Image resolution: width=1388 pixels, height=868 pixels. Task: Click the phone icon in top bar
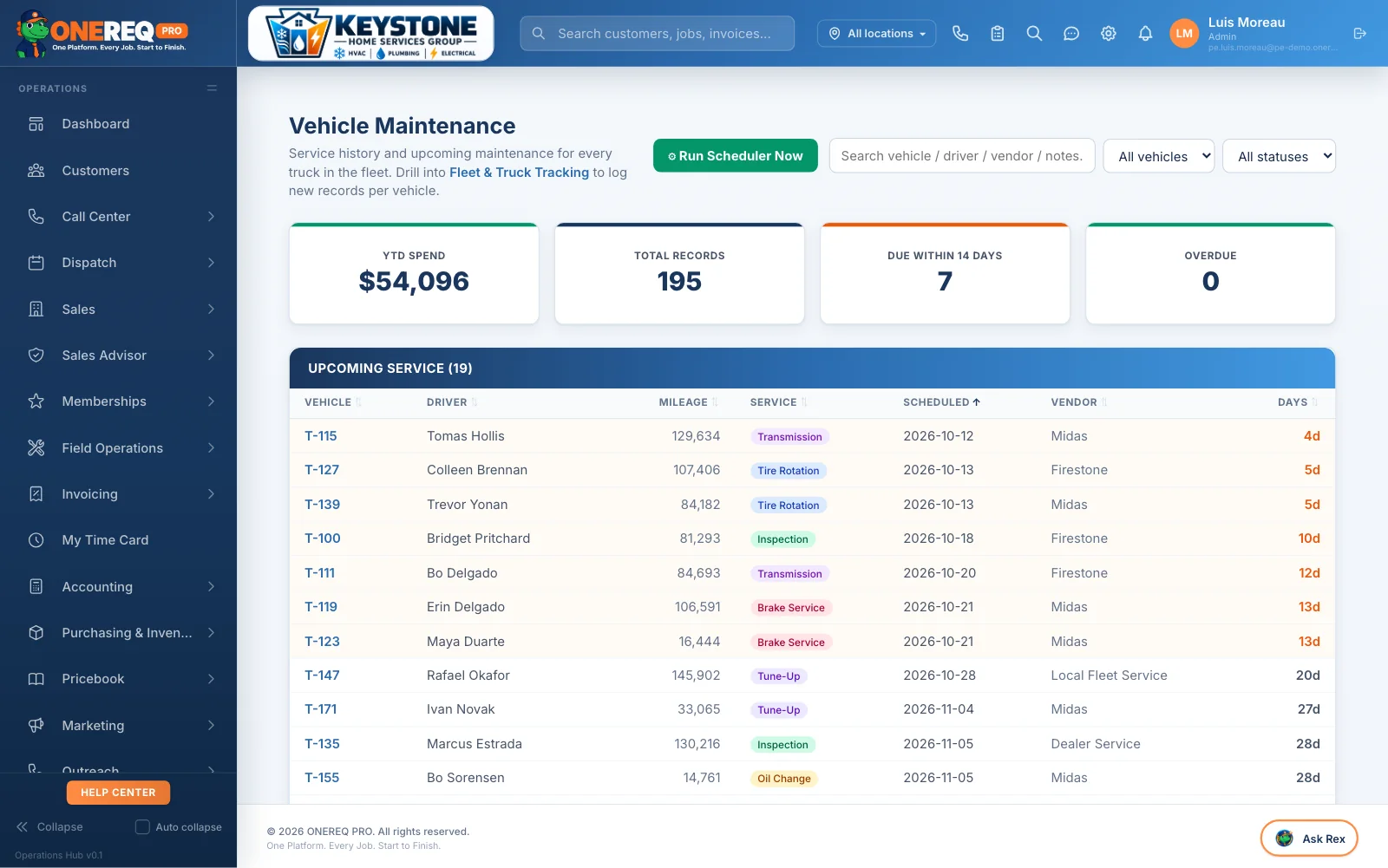[960, 34]
